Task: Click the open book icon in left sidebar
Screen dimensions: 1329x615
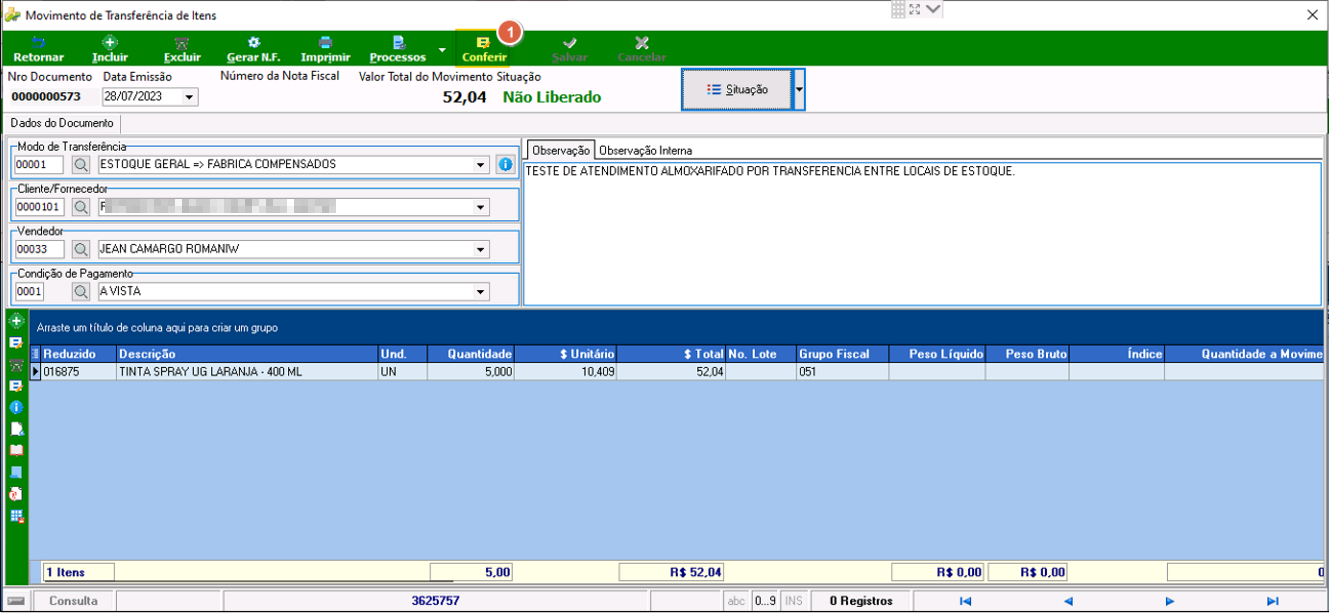Action: point(16,450)
